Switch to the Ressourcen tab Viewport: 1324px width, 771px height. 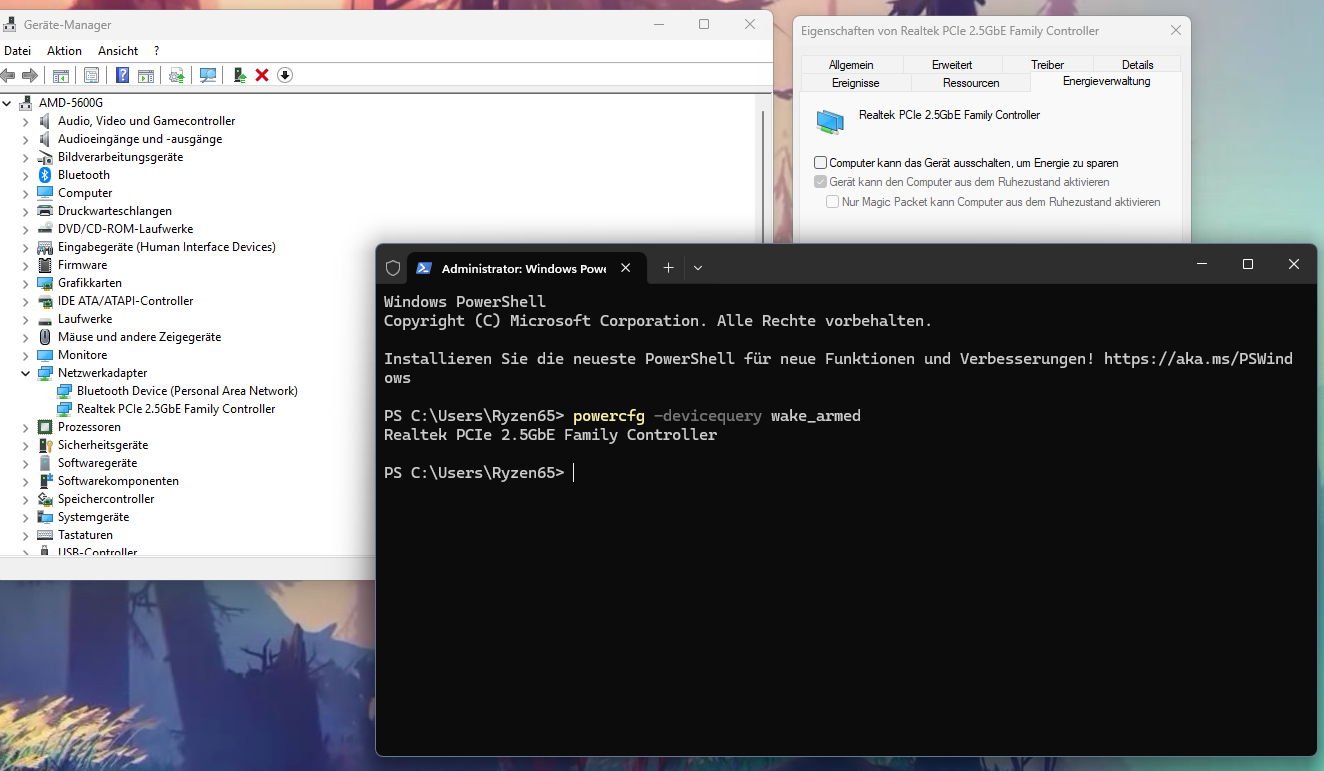[970, 83]
